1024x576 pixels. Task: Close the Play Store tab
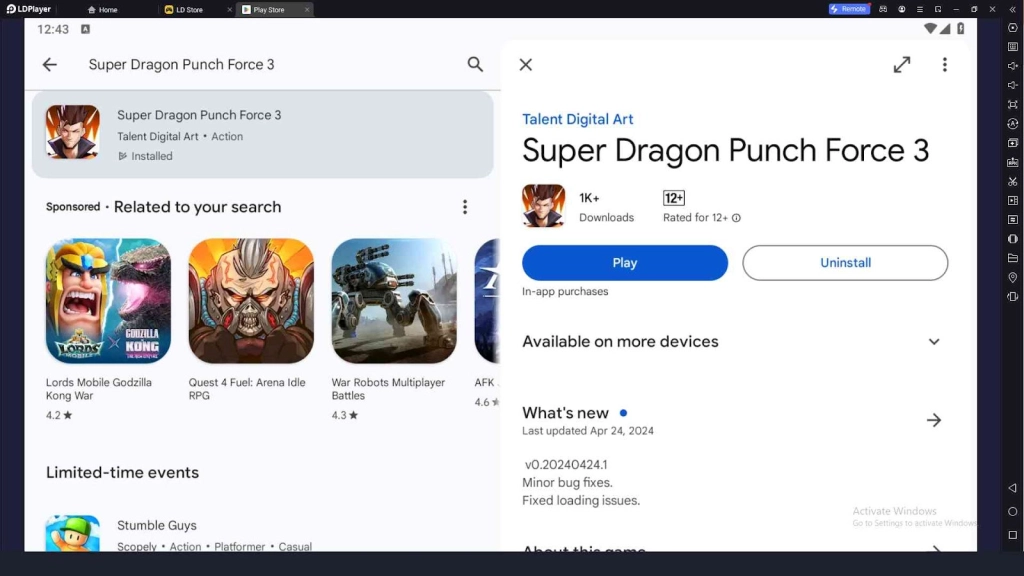[307, 10]
